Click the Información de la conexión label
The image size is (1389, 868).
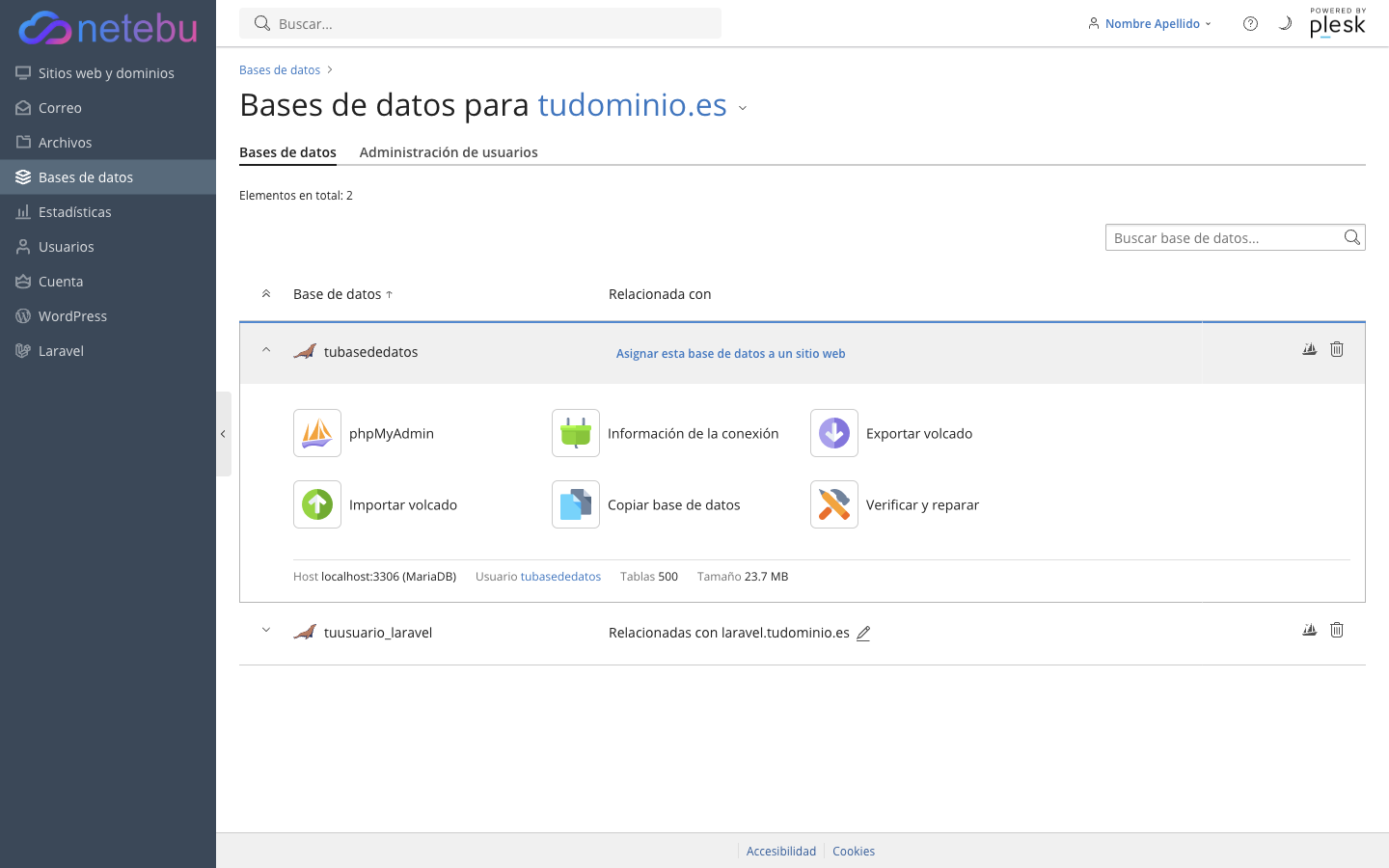coord(693,434)
